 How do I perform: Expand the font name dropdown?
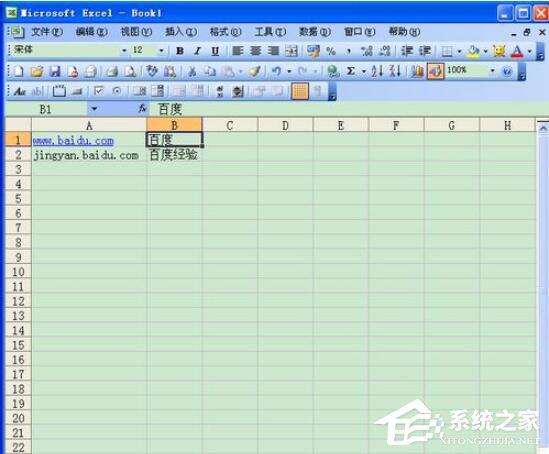[124, 51]
